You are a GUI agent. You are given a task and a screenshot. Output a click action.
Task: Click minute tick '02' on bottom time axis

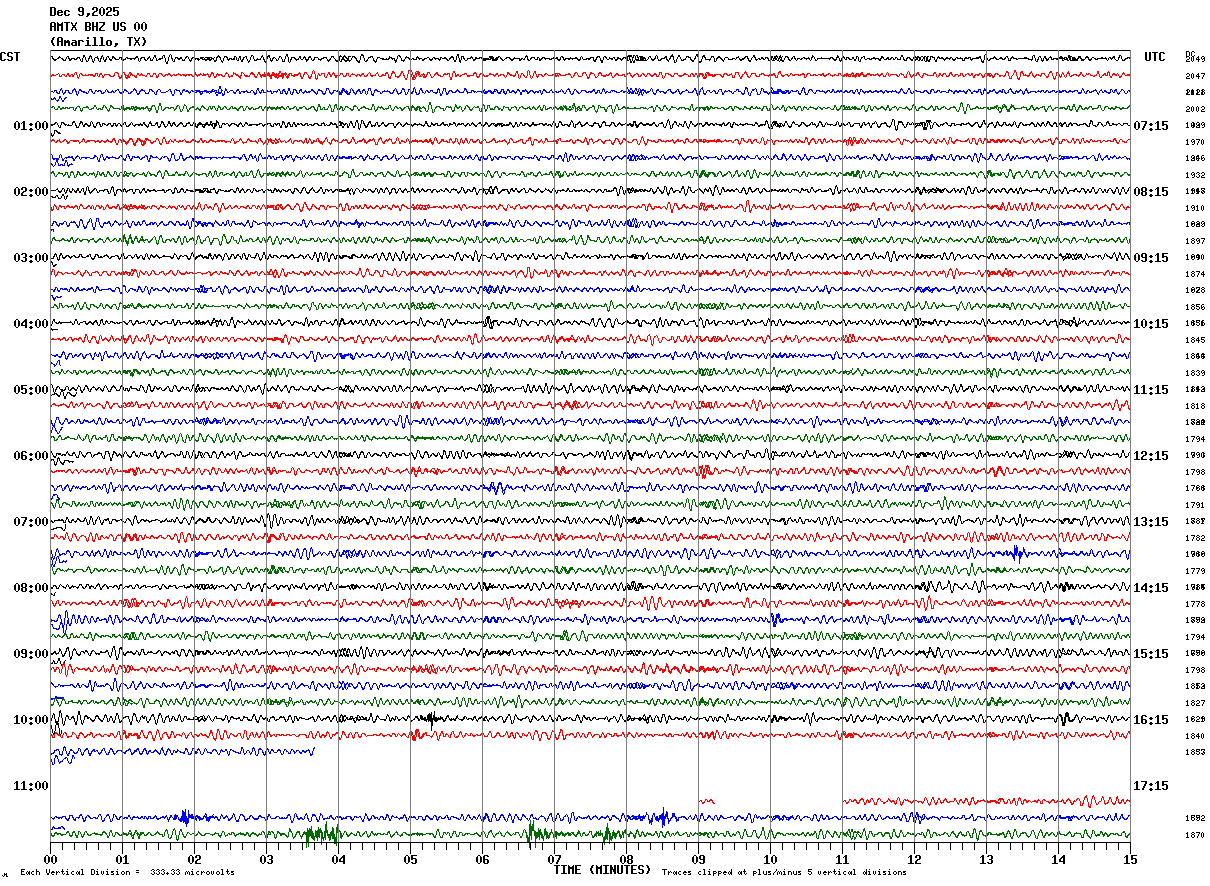pyautogui.click(x=194, y=859)
